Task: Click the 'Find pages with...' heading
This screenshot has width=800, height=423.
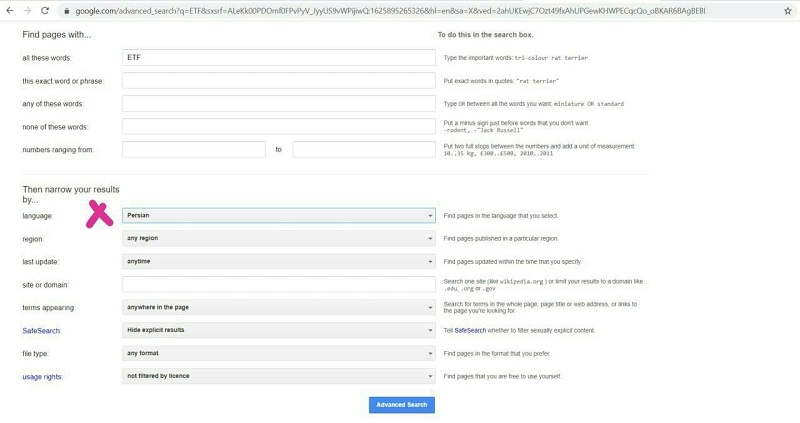Action: [x=57, y=35]
